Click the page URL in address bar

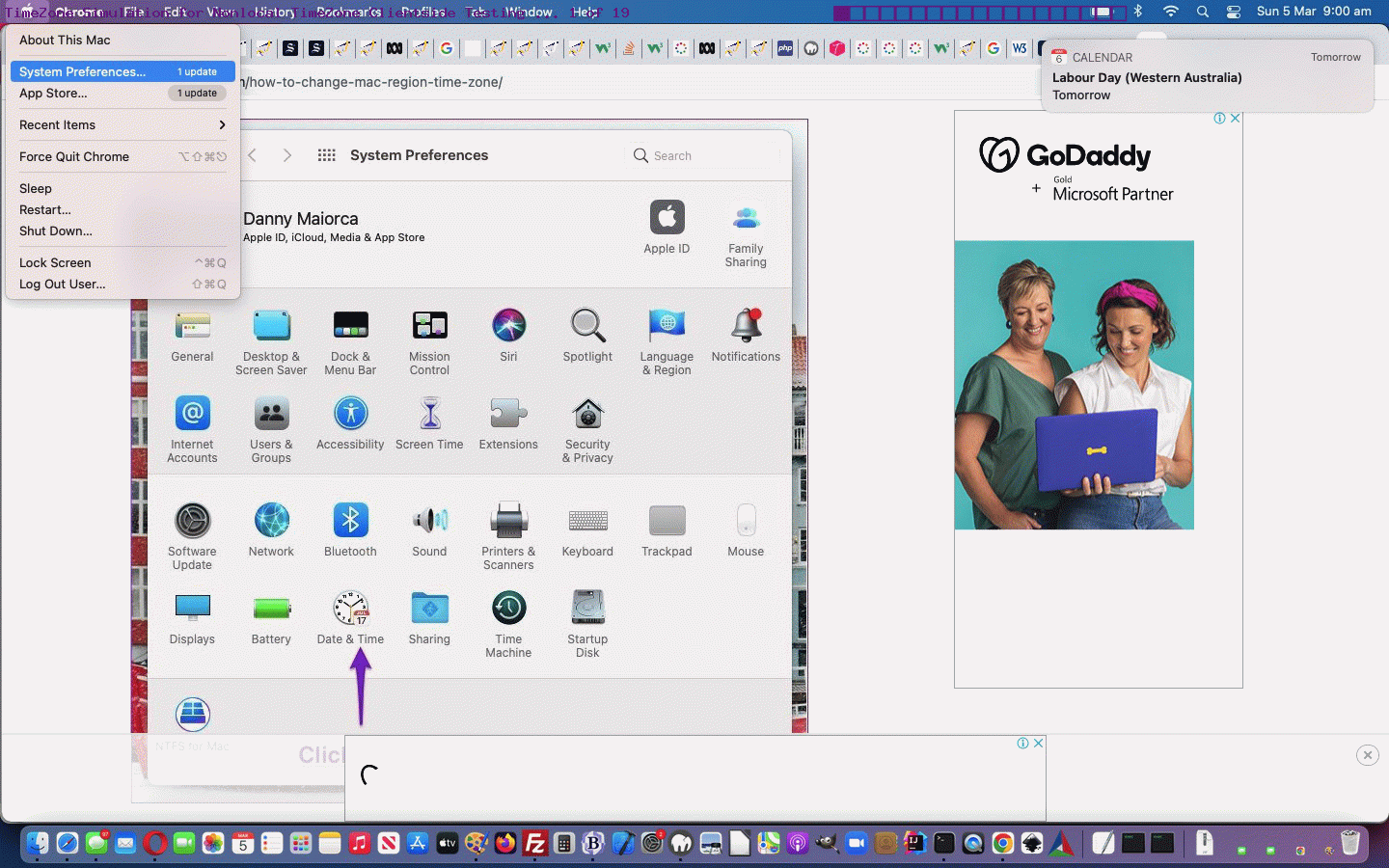[x=376, y=82]
